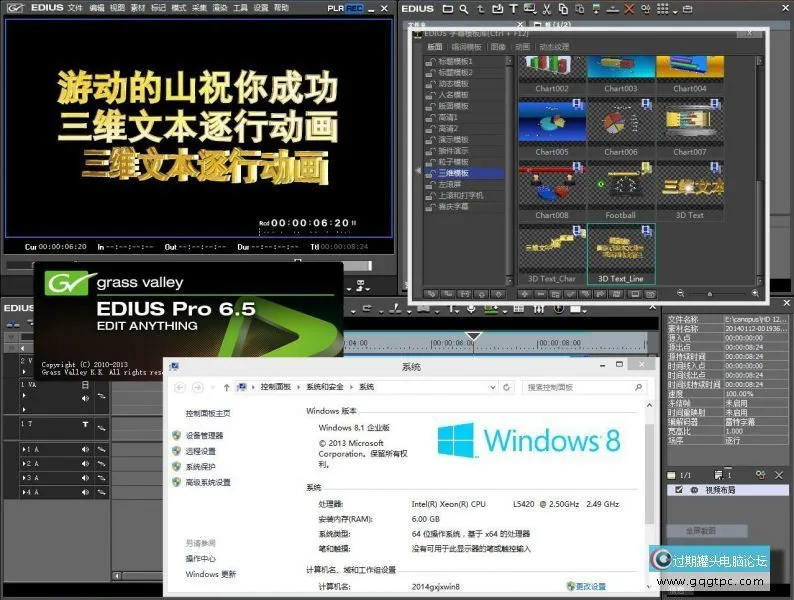Select the 3D Text_Line template thumbnail
Screen dimensions: 794x600
pyautogui.click(x=621, y=254)
